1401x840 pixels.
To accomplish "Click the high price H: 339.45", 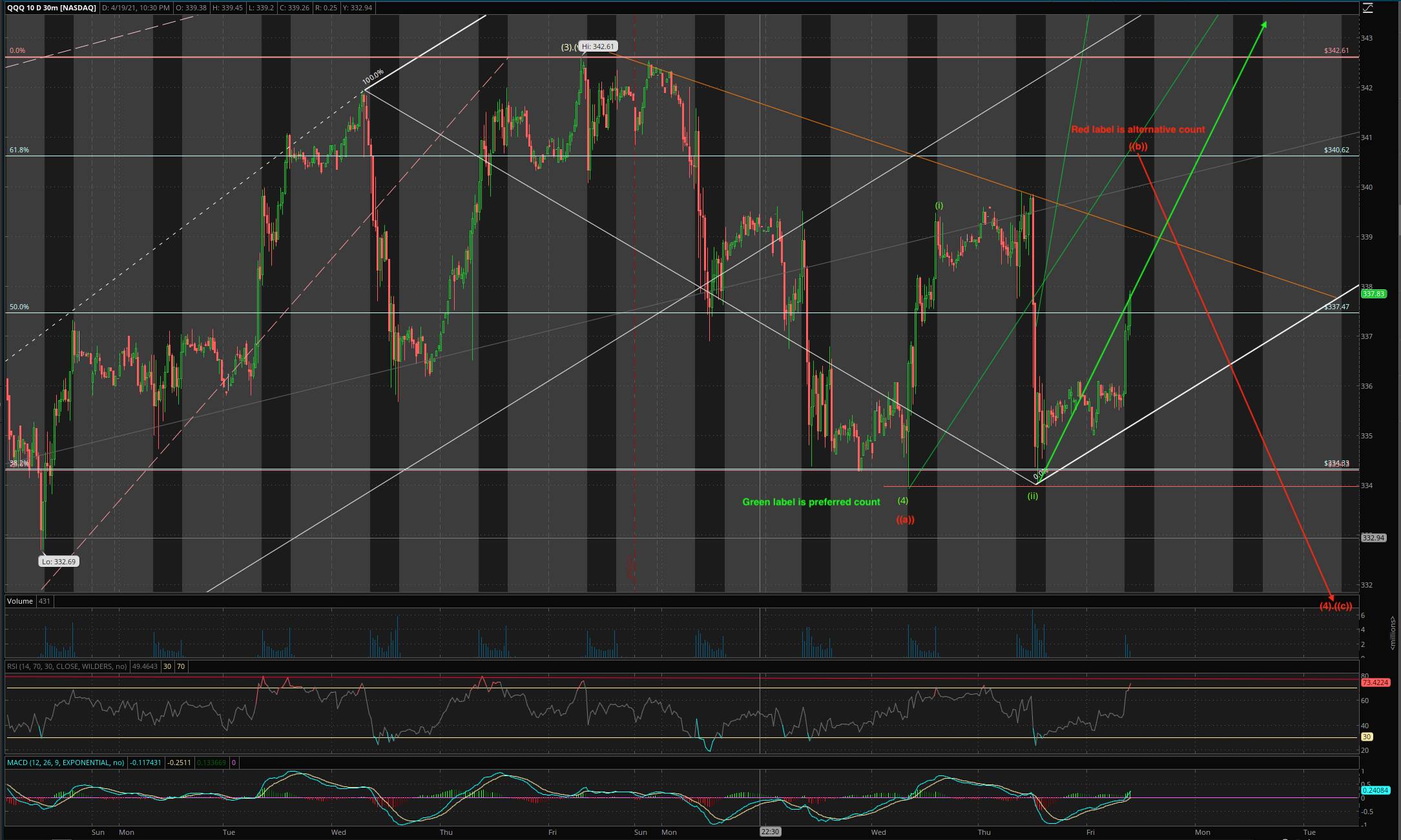I will tap(227, 8).
